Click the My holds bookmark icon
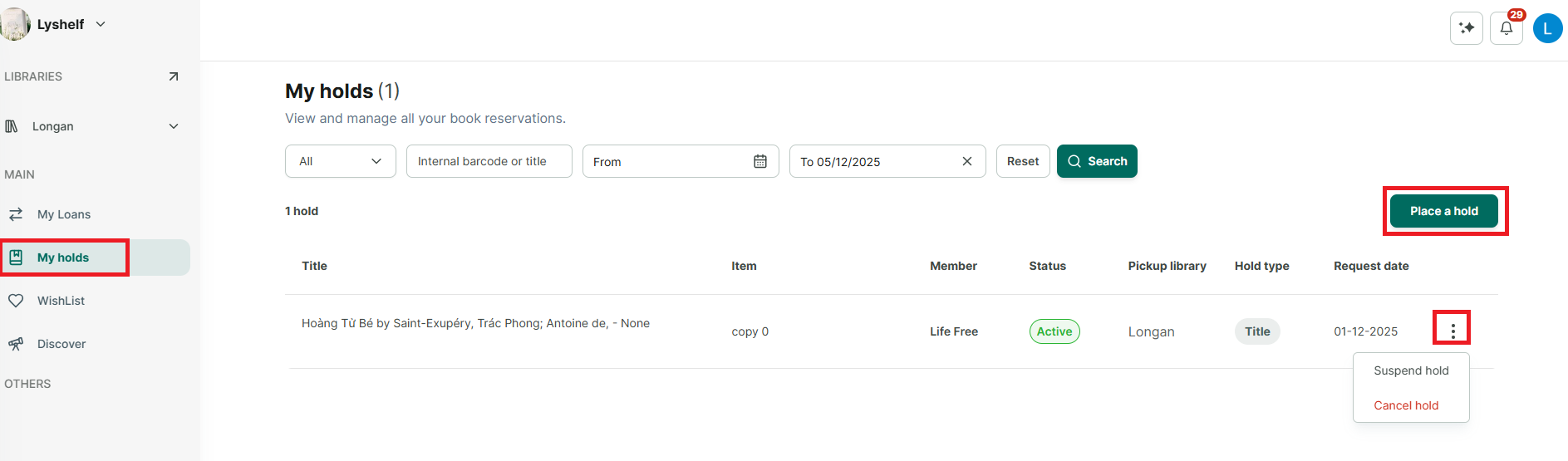Viewport: 1568px width, 461px height. (16, 257)
